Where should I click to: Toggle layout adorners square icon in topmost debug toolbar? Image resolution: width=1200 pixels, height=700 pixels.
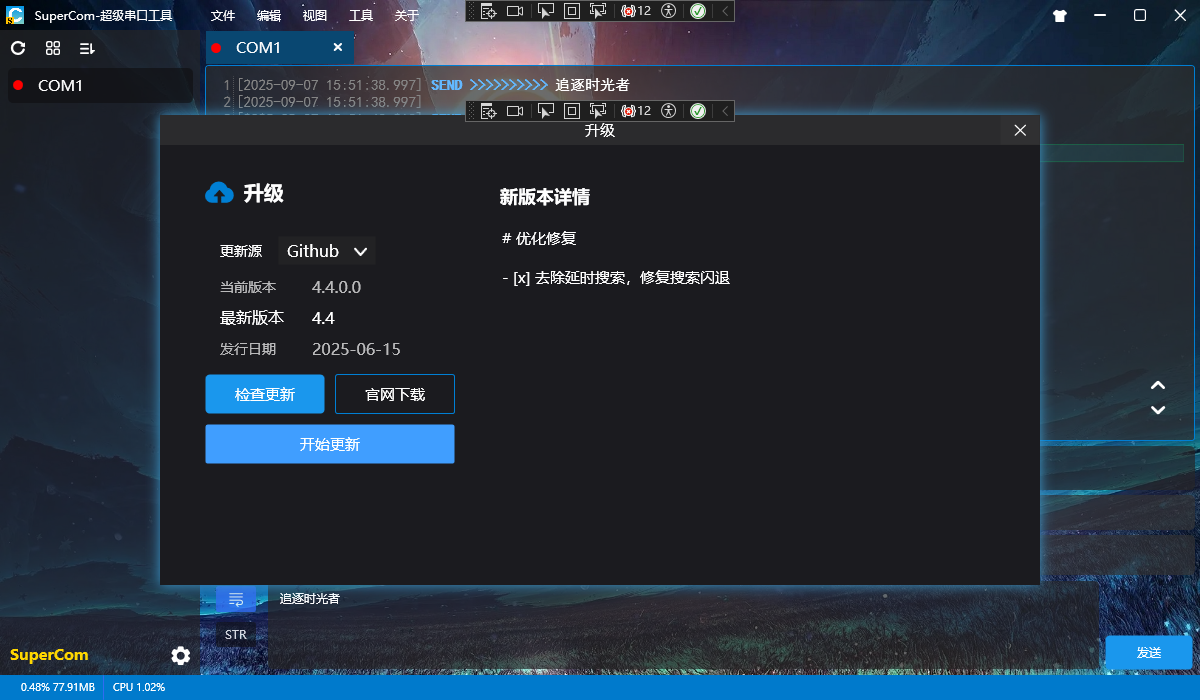click(x=571, y=11)
